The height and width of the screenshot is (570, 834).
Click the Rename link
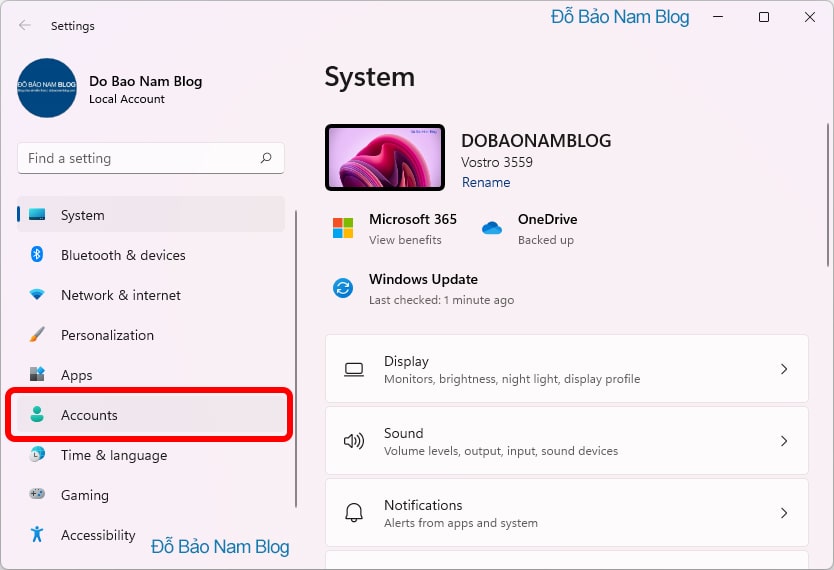click(486, 182)
